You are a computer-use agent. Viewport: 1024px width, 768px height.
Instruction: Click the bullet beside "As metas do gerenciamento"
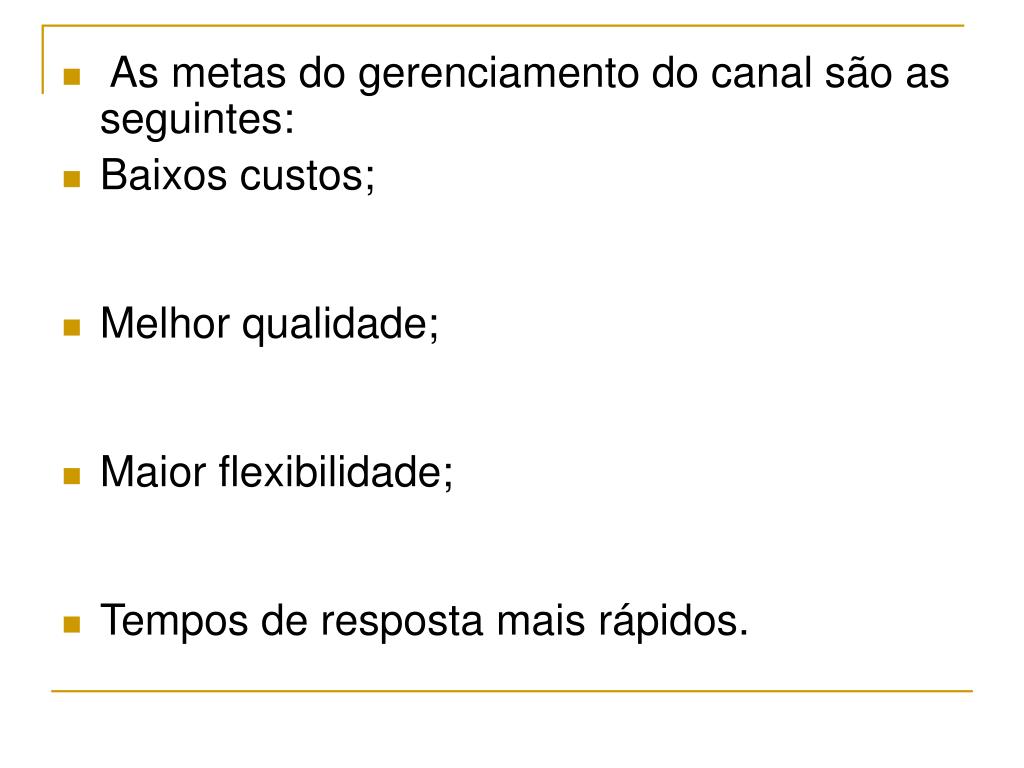tap(72, 77)
